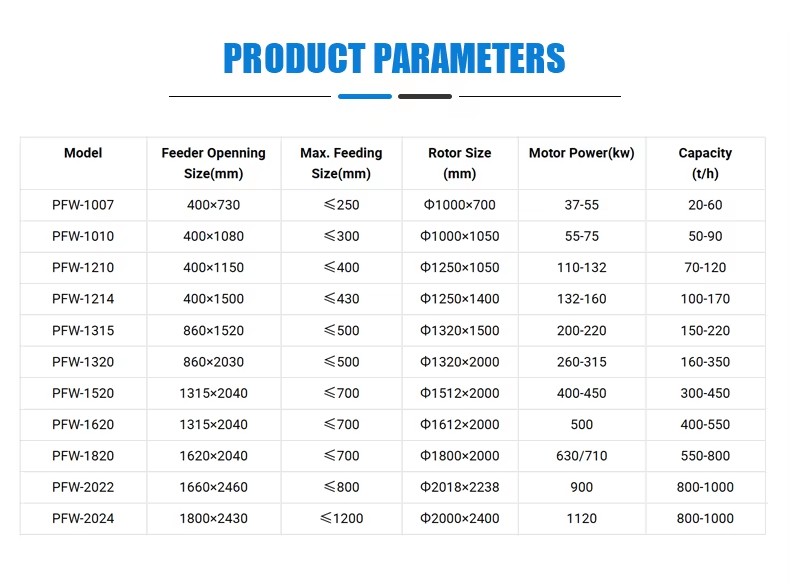Click the ≤430 max feeding size cell

(x=341, y=299)
